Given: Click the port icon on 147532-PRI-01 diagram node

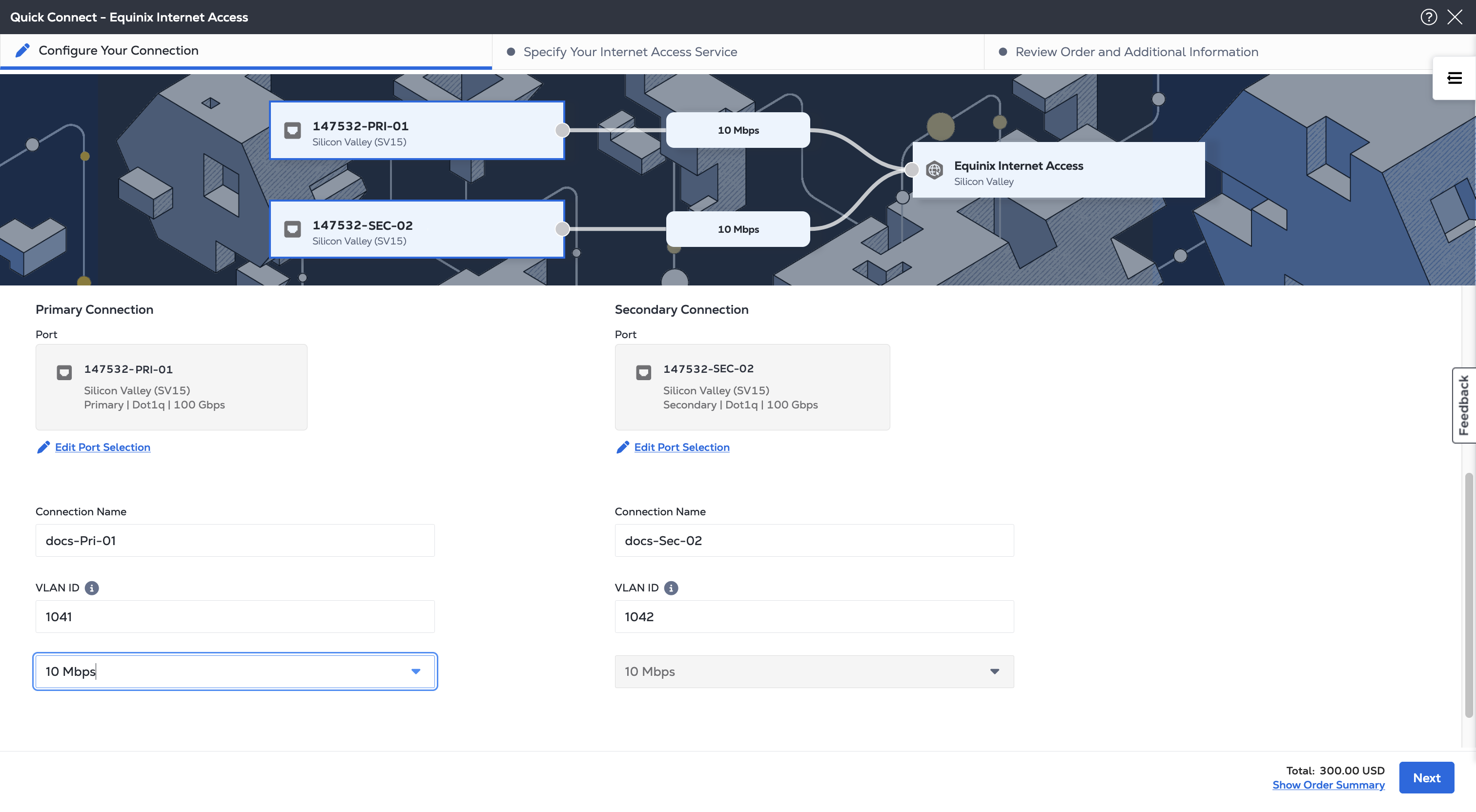Looking at the screenshot, I should point(292,131).
